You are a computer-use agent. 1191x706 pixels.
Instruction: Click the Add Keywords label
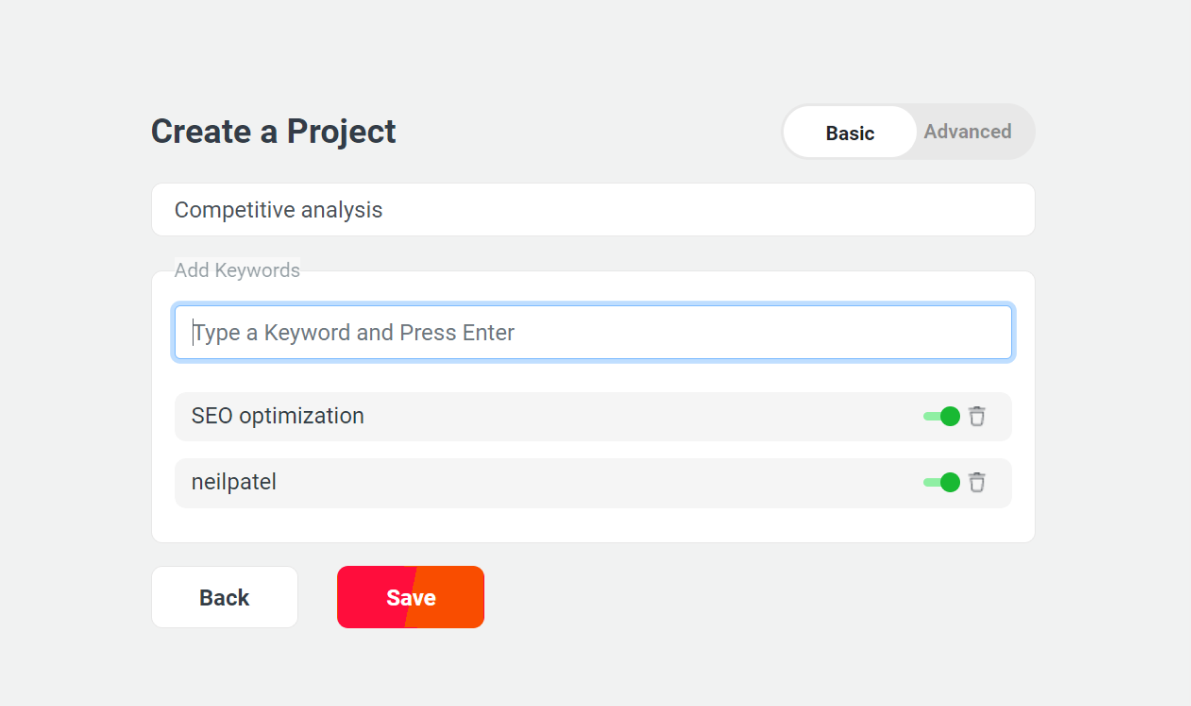point(237,270)
